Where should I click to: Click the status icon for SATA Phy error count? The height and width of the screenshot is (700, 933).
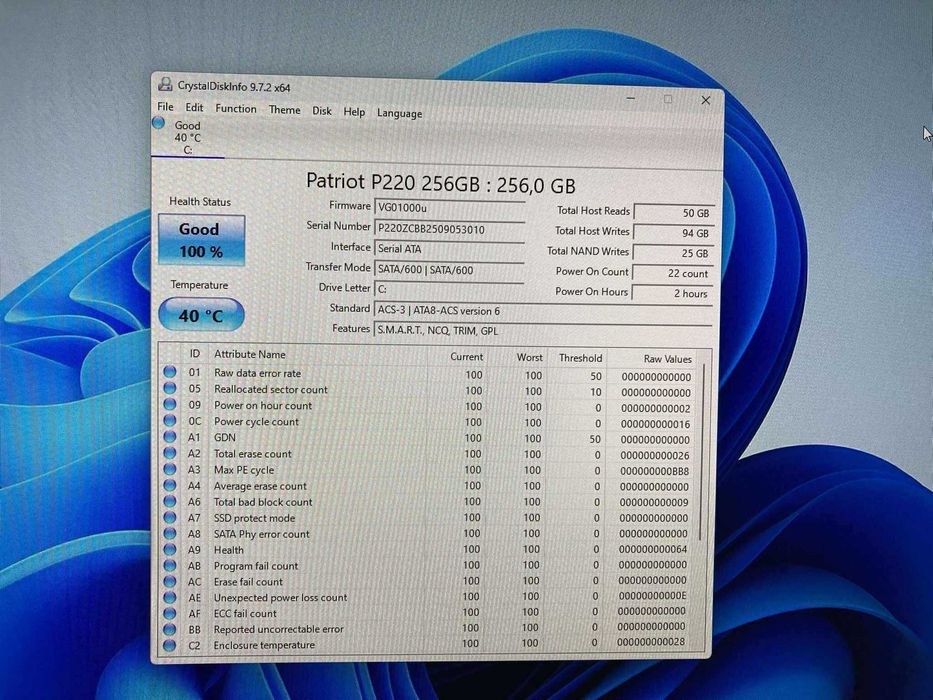click(x=170, y=533)
